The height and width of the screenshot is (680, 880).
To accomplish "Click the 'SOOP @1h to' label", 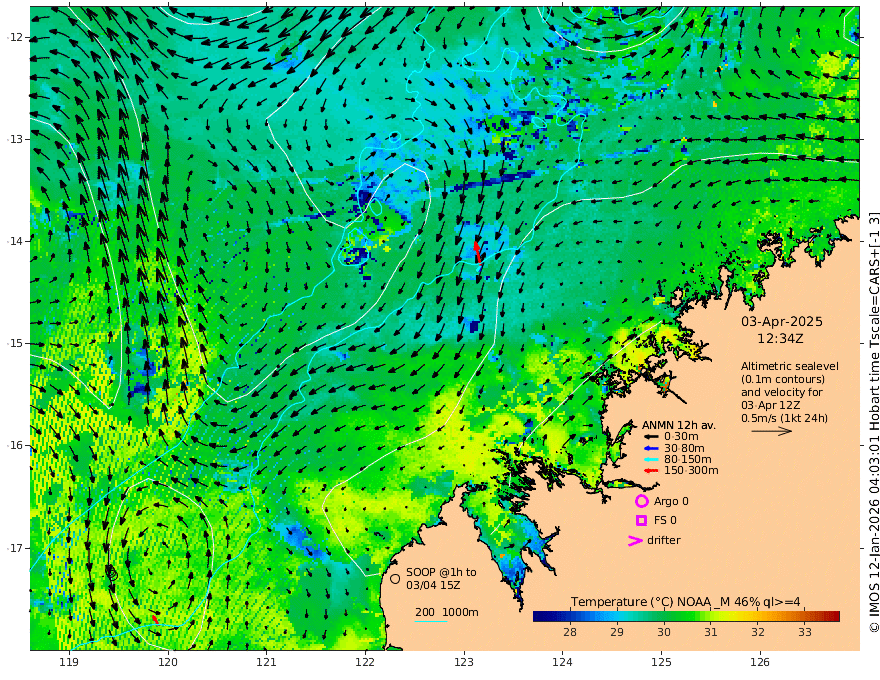I will [441, 572].
